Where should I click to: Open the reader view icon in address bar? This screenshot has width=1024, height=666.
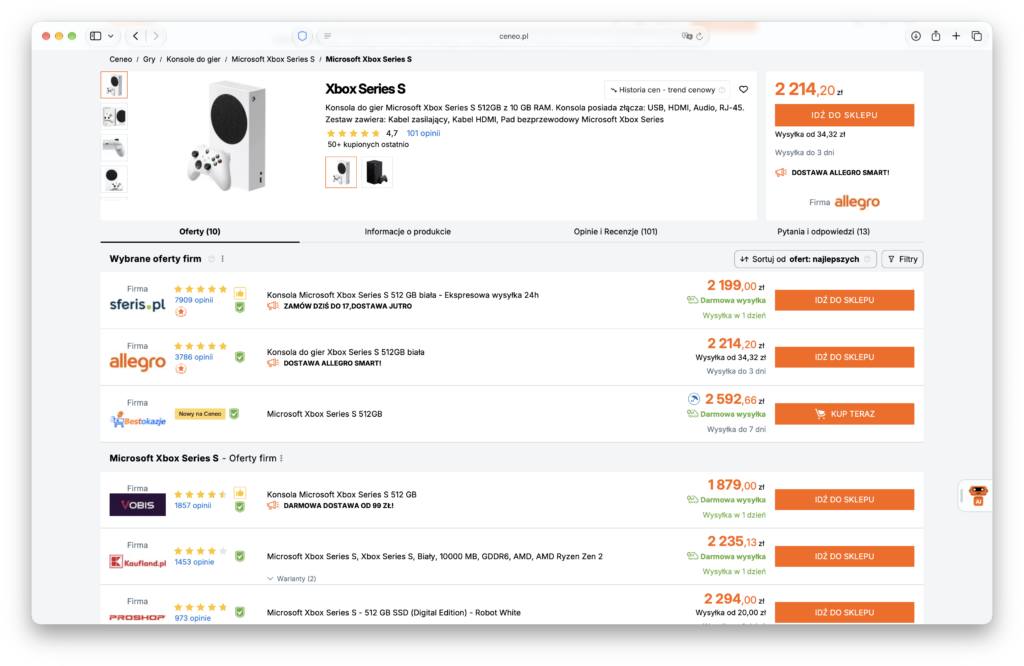click(x=327, y=36)
